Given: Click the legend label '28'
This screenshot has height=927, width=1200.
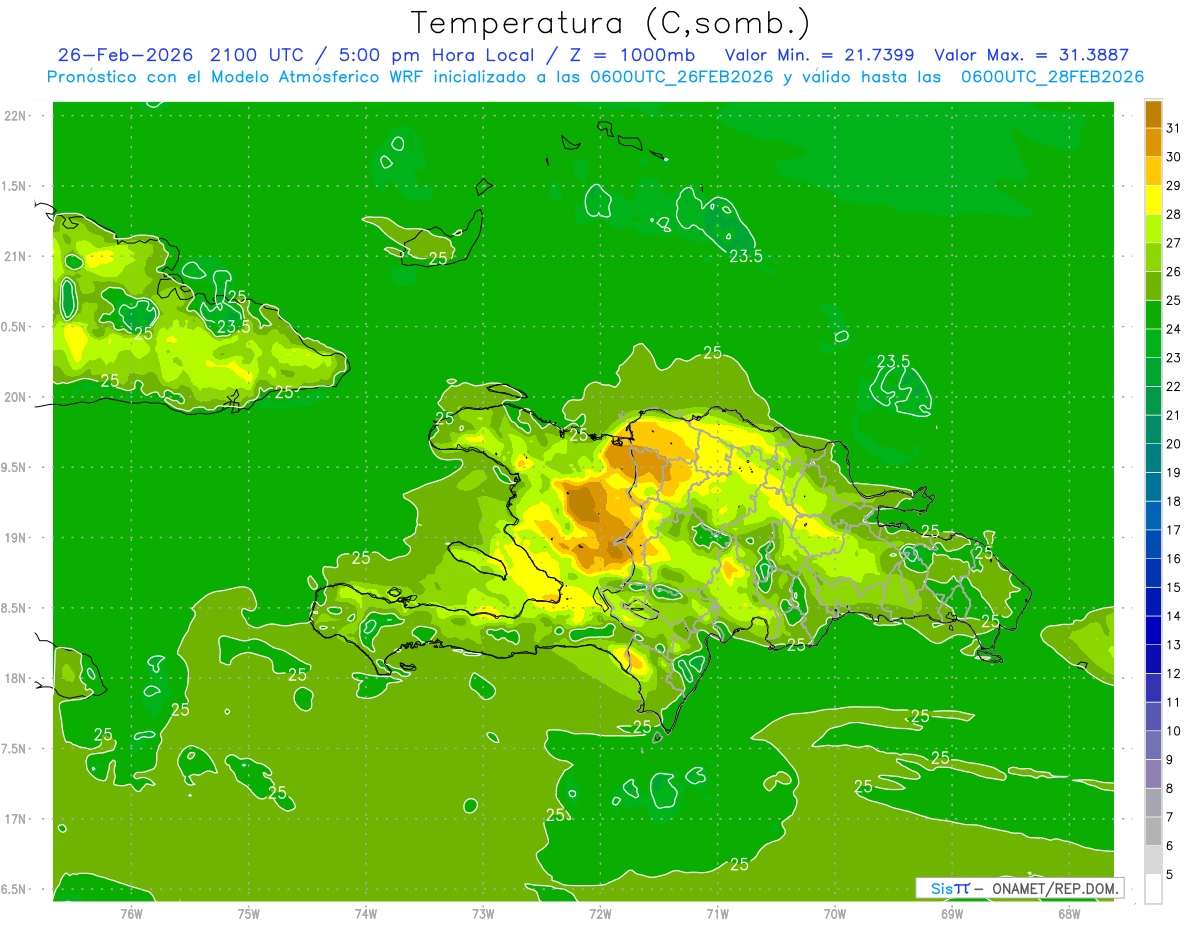Looking at the screenshot, I should (x=1174, y=214).
